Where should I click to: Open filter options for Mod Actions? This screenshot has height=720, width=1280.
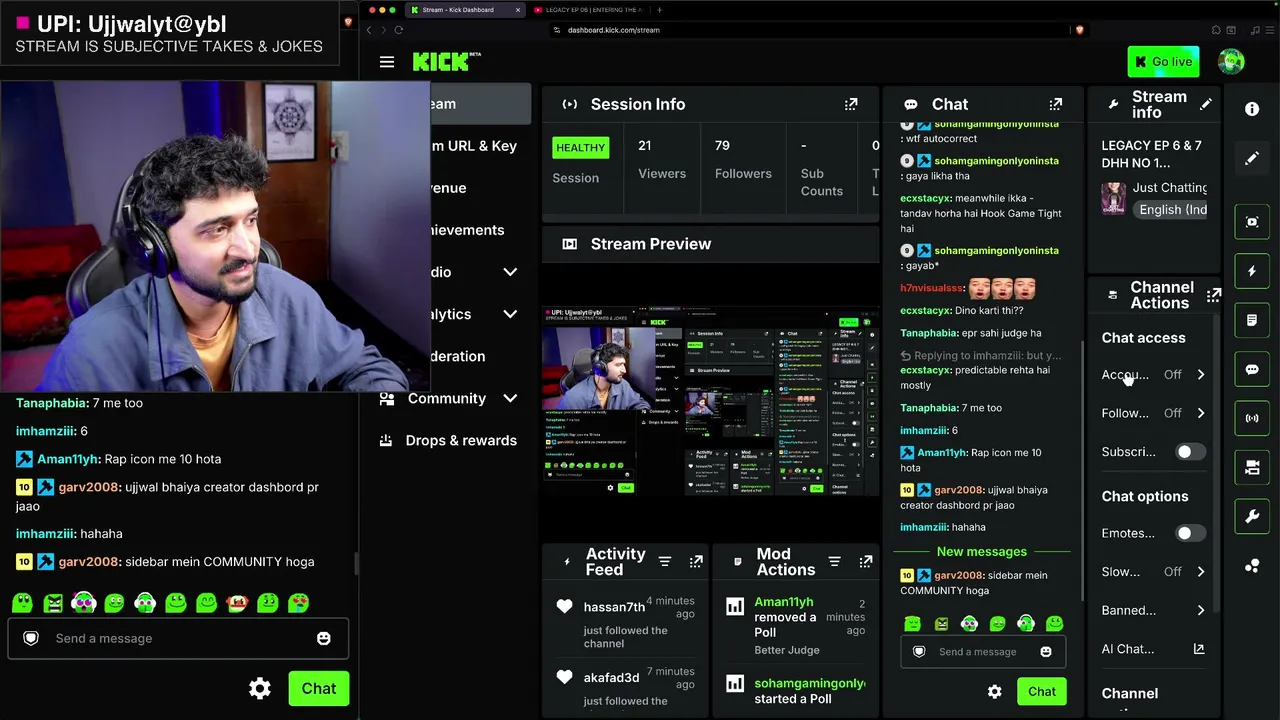pos(834,562)
